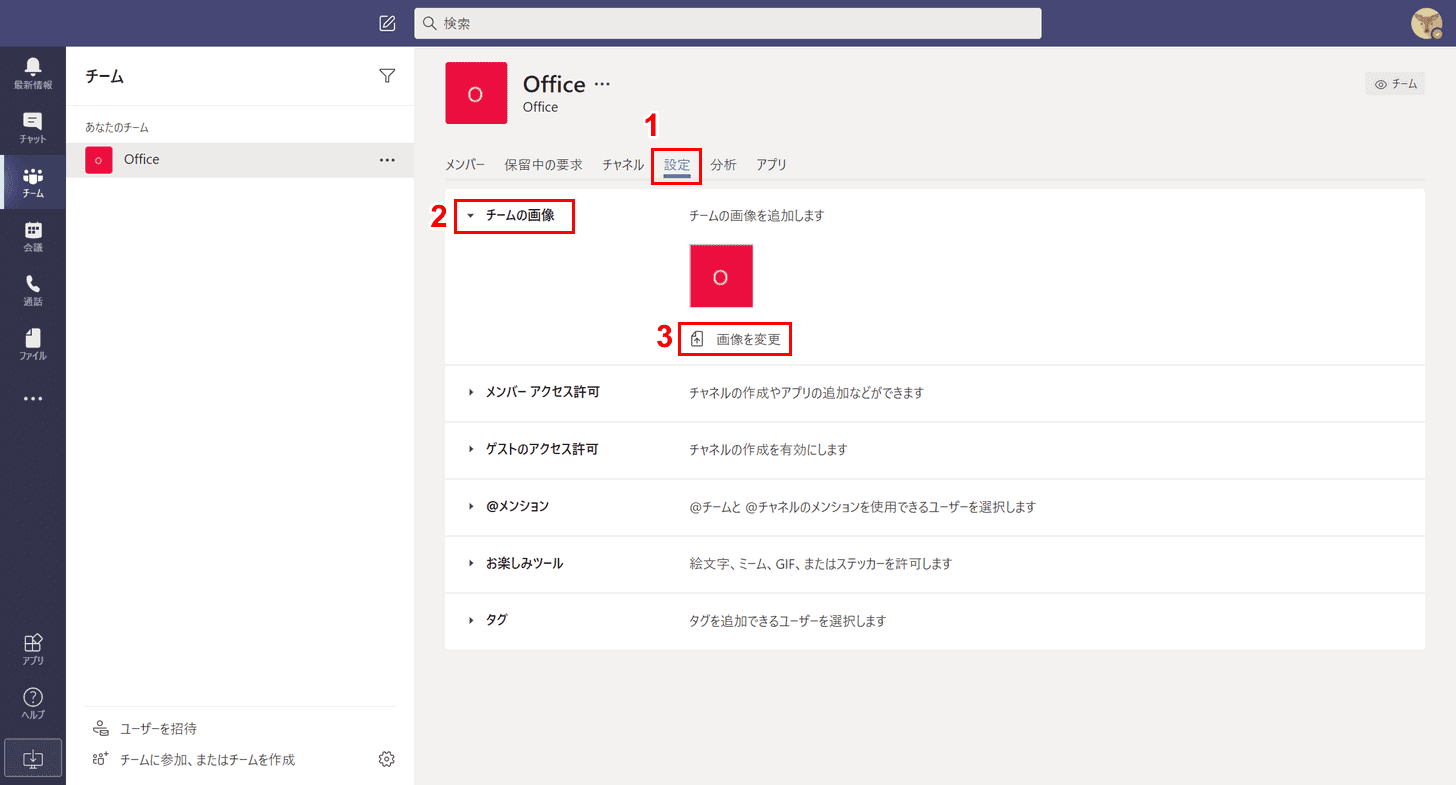Click the @チームと @チャネル description text
This screenshot has height=785, width=1456.
[862, 507]
